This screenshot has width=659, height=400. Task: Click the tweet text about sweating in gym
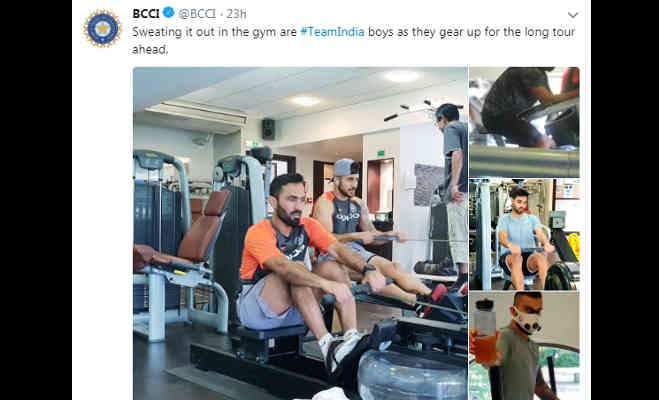pyautogui.click(x=353, y=40)
